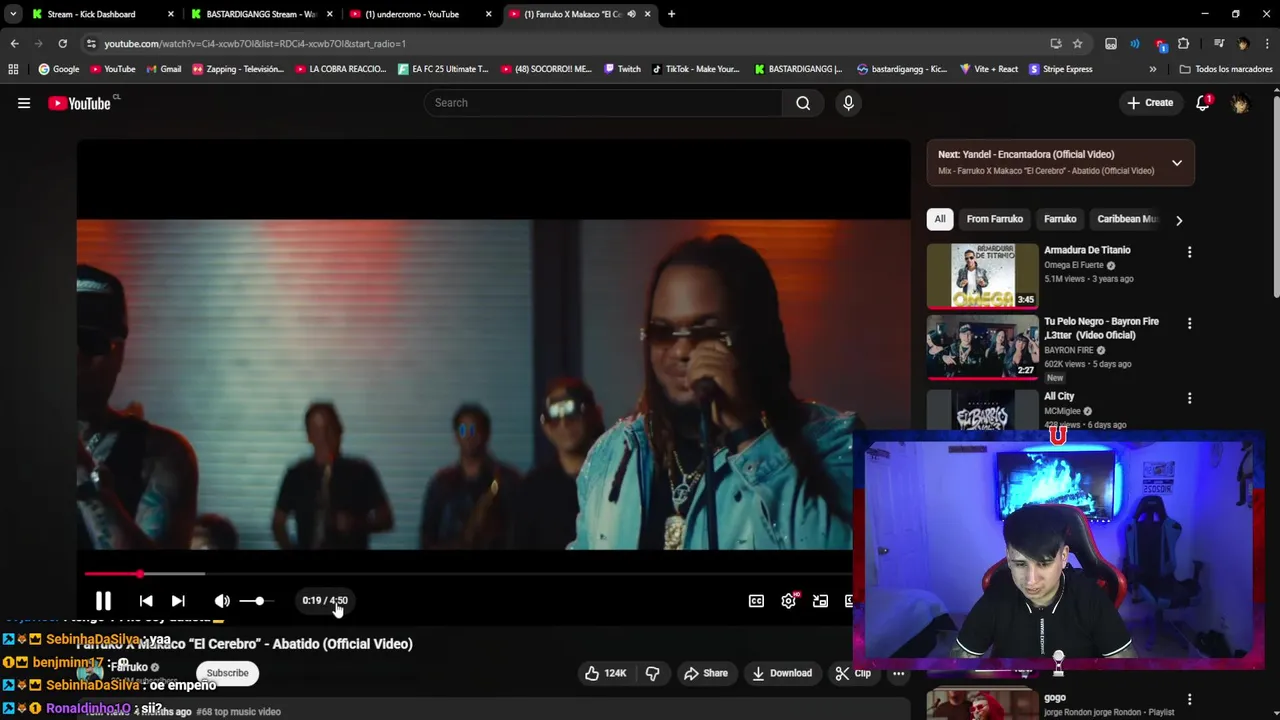
Task: Open the YouTube account avatar menu
Action: coord(1240,103)
